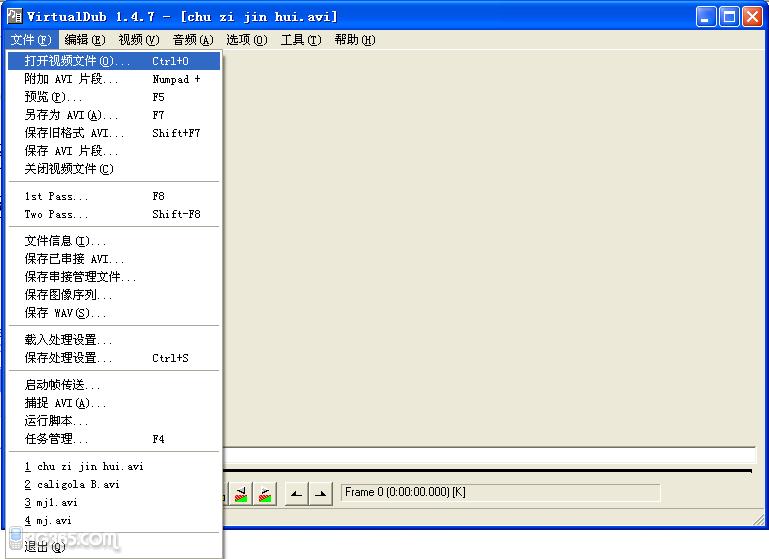
Task: Select the 1st Pass menu entry
Action: pyautogui.click(x=114, y=196)
